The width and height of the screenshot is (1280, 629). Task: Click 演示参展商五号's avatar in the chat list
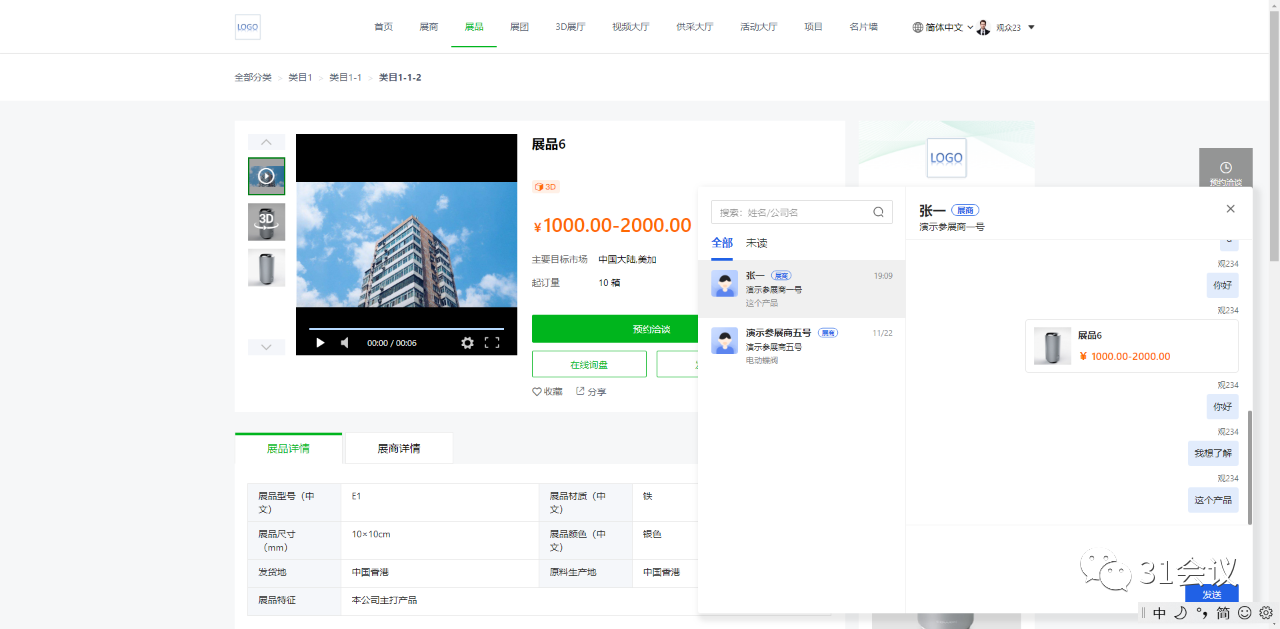(x=725, y=340)
